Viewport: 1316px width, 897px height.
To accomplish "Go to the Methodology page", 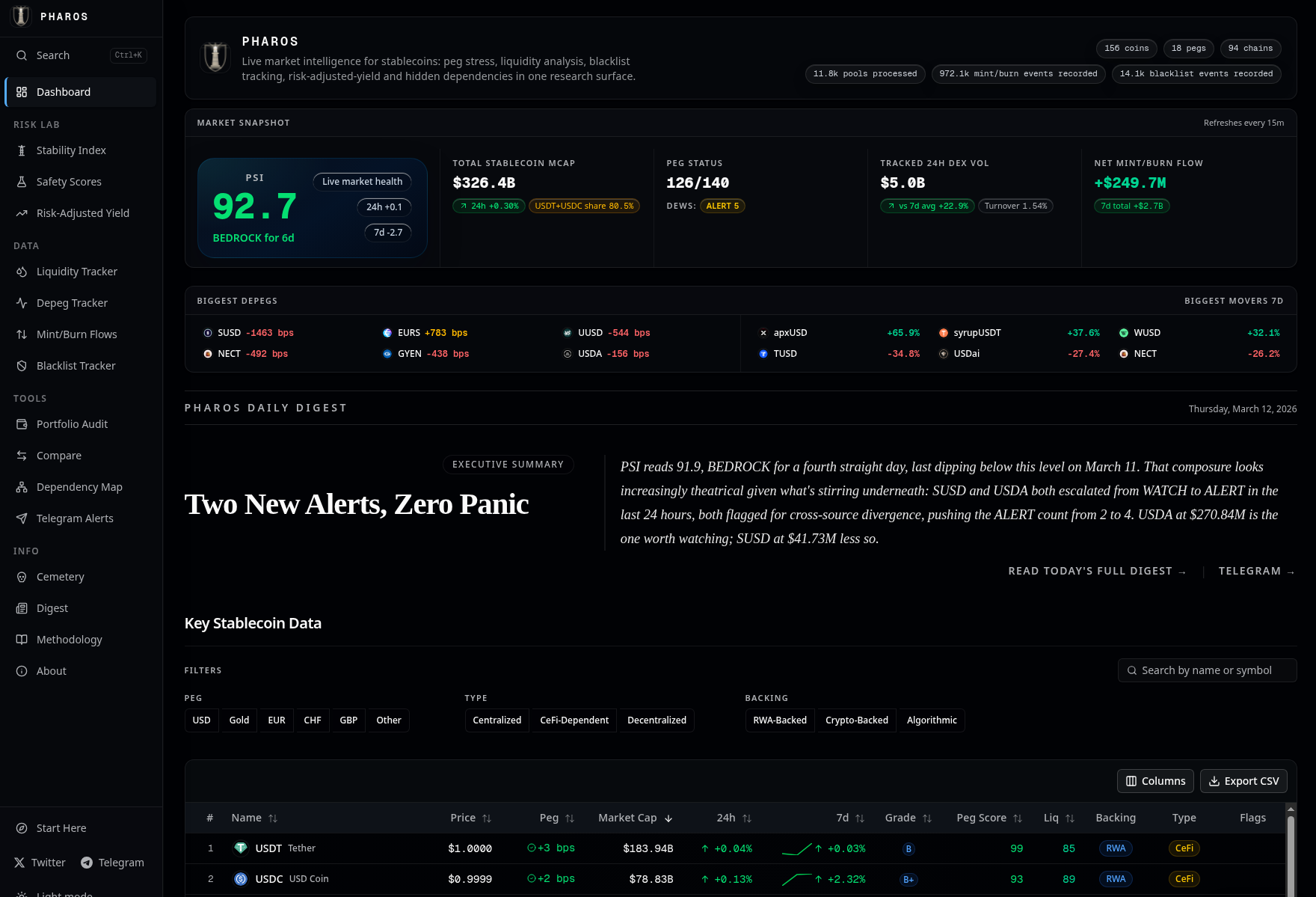I will click(x=69, y=639).
